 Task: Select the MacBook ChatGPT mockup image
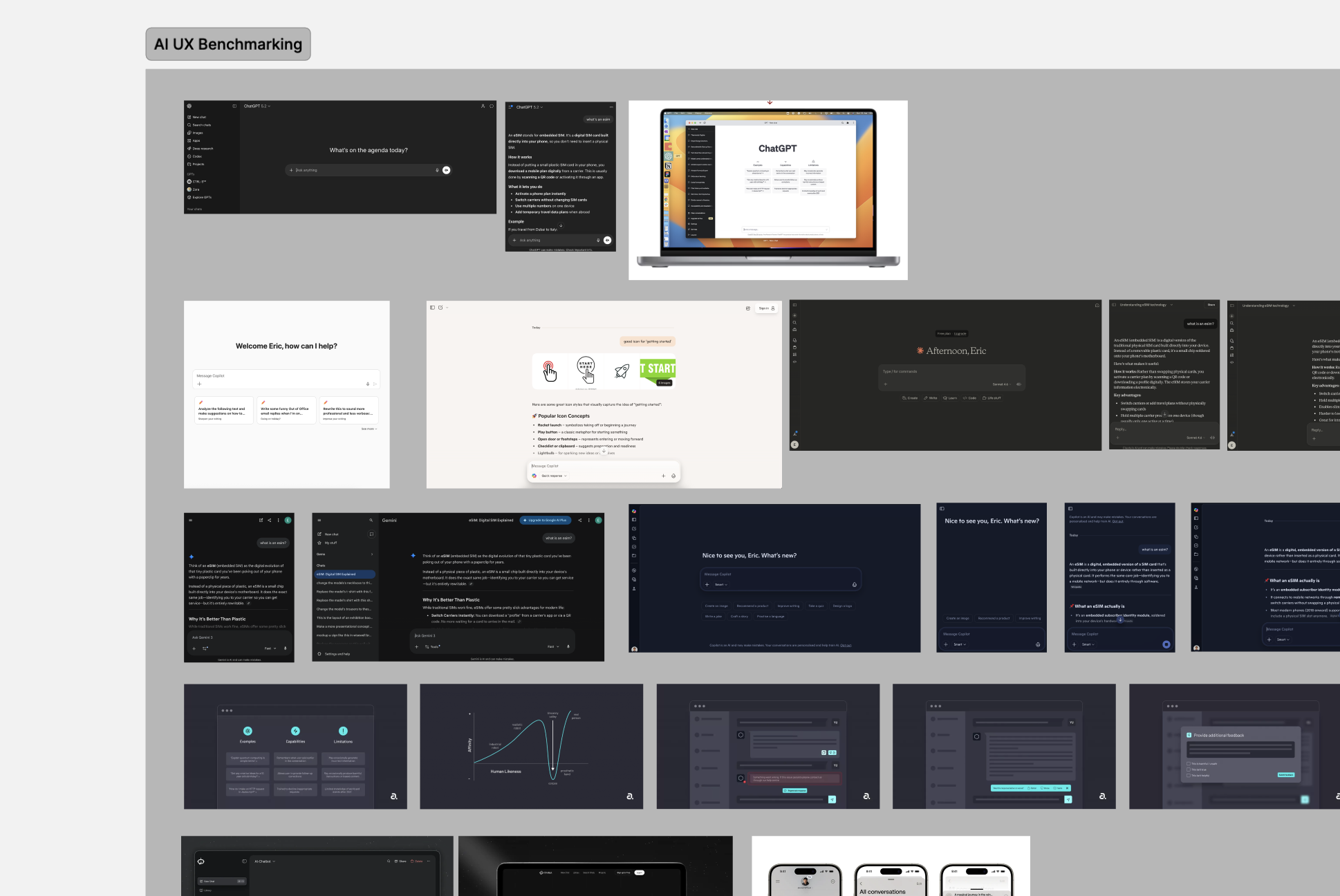point(767,190)
